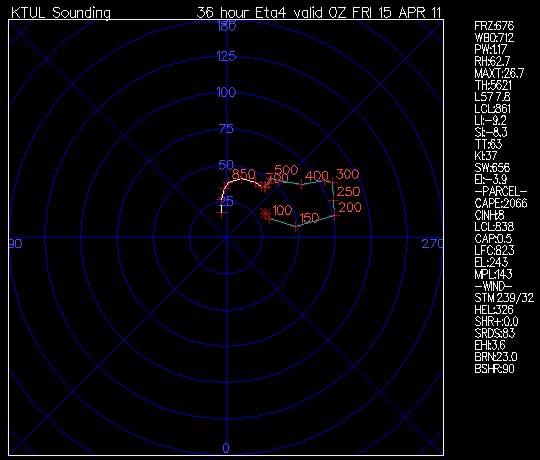The height and width of the screenshot is (460, 540).
Task: Click the MAXT:26.7 value
Action: 499,73
